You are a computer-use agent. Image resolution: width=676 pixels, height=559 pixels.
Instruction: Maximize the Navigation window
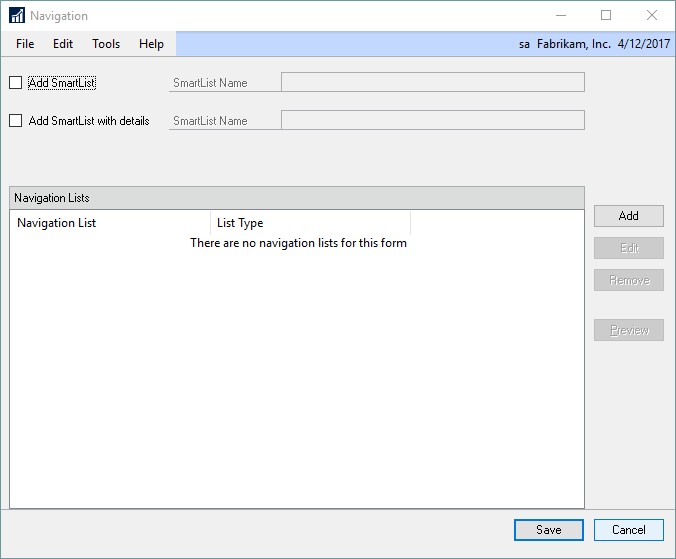(x=606, y=16)
